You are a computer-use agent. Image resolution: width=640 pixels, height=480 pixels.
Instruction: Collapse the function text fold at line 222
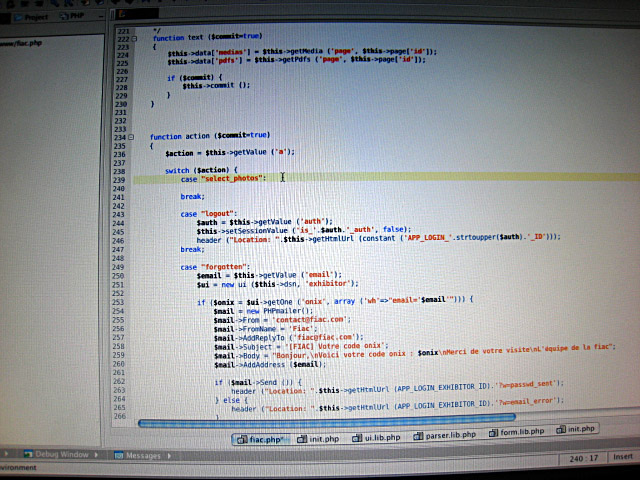[x=134, y=39]
